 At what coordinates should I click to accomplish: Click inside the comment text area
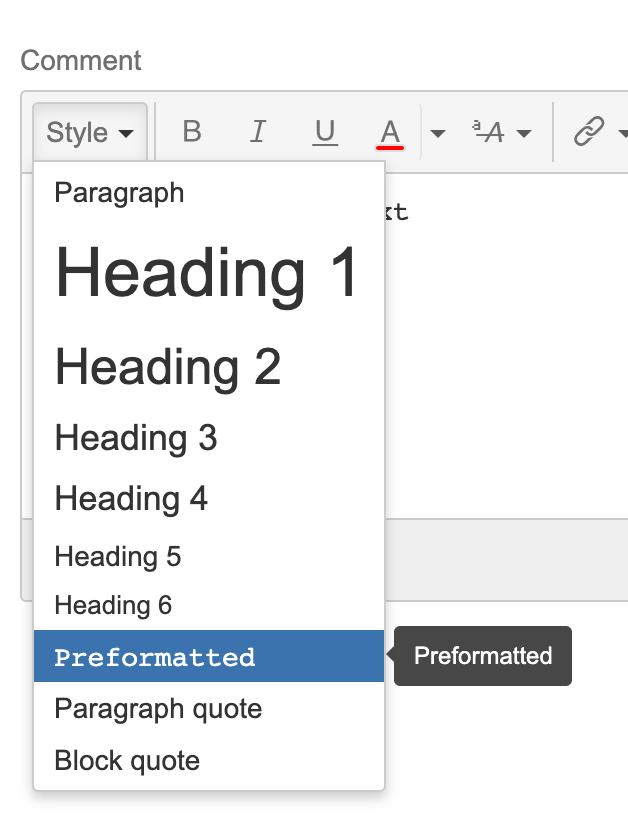tap(506, 345)
